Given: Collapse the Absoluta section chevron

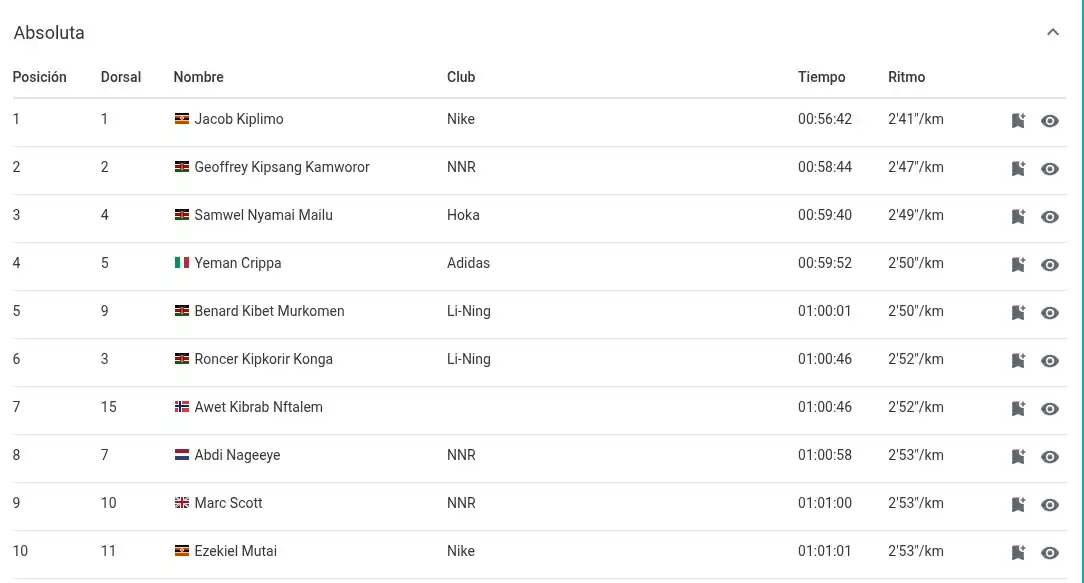Looking at the screenshot, I should point(1052,32).
